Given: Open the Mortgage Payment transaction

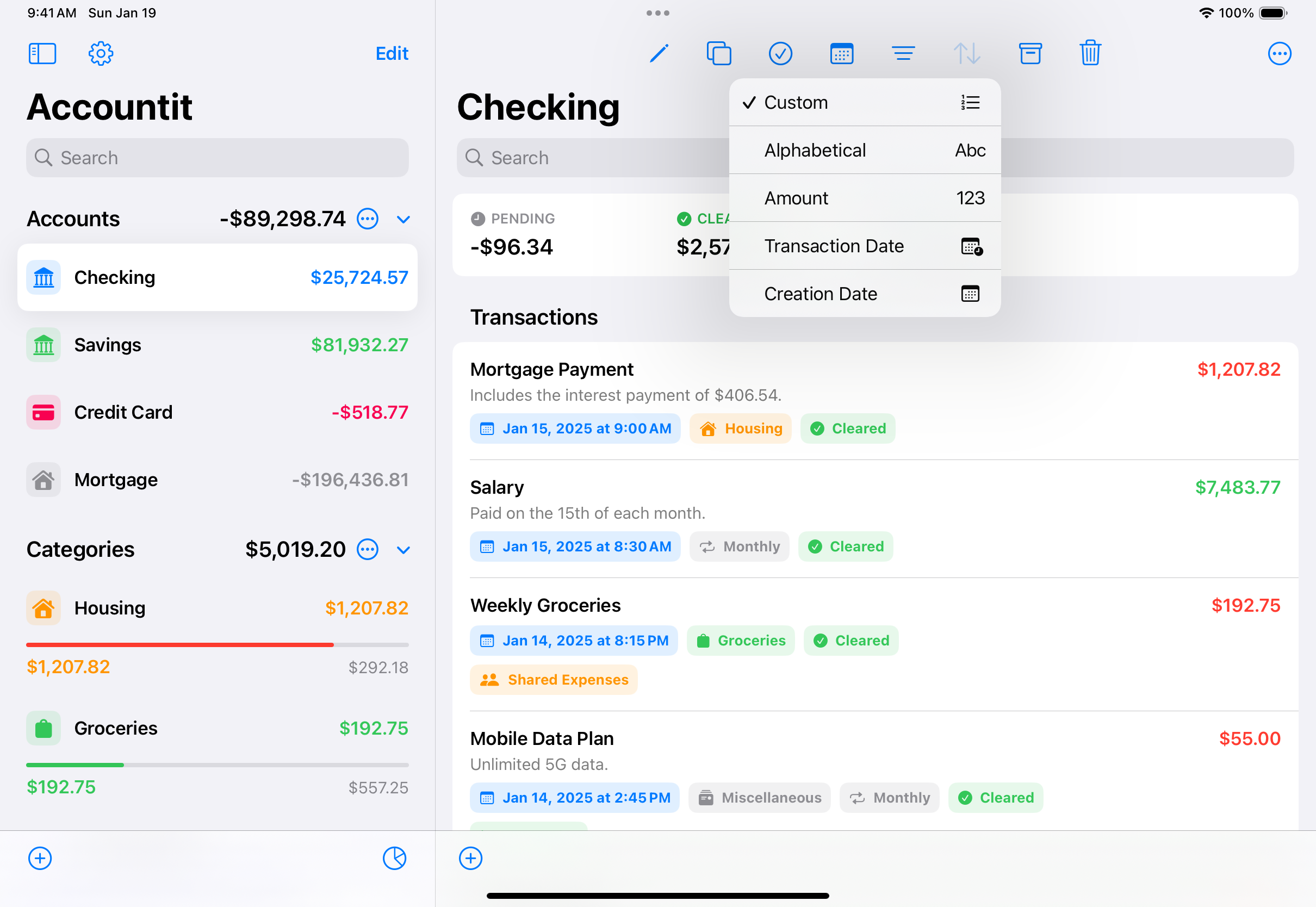Looking at the screenshot, I should click(x=876, y=401).
